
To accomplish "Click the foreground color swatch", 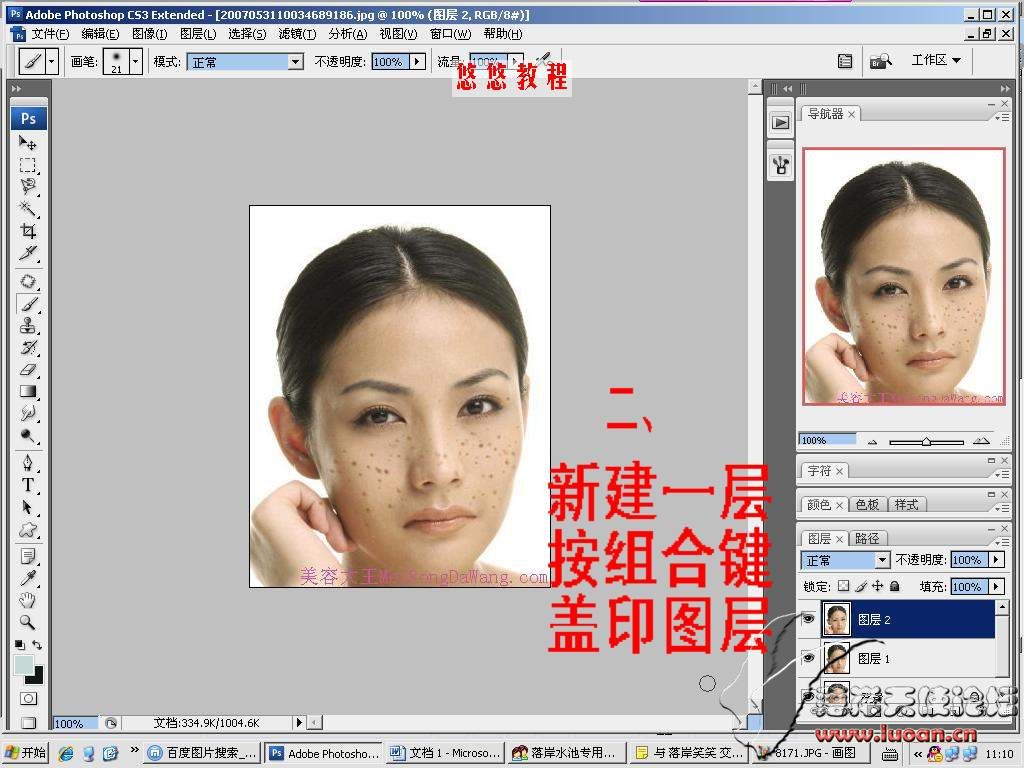I will [x=24, y=664].
